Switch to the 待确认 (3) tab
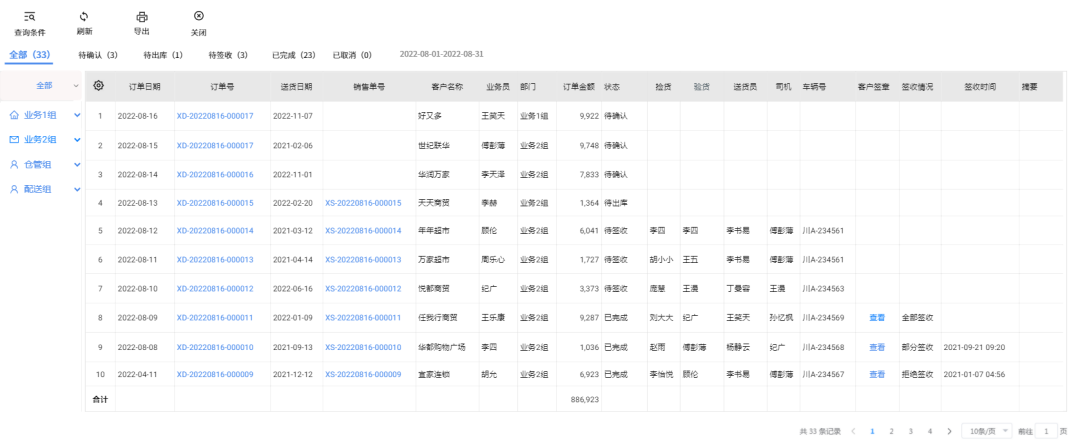 (x=98, y=55)
